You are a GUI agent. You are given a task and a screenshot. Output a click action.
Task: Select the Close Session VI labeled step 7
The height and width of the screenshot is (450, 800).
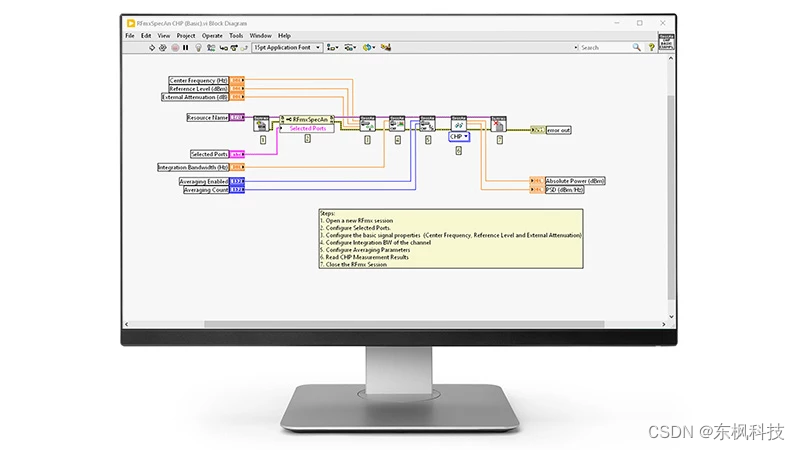[x=498, y=124]
